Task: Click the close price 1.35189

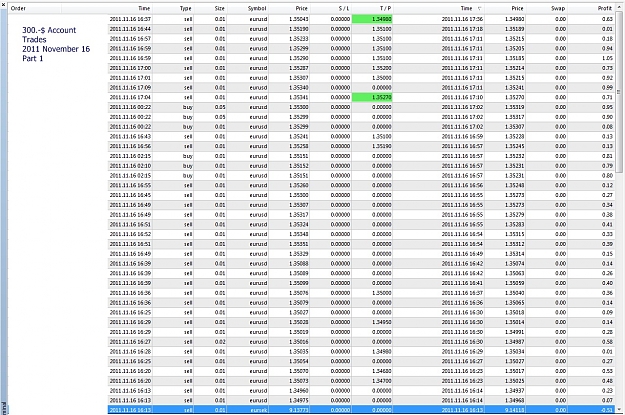Action: [x=515, y=29]
